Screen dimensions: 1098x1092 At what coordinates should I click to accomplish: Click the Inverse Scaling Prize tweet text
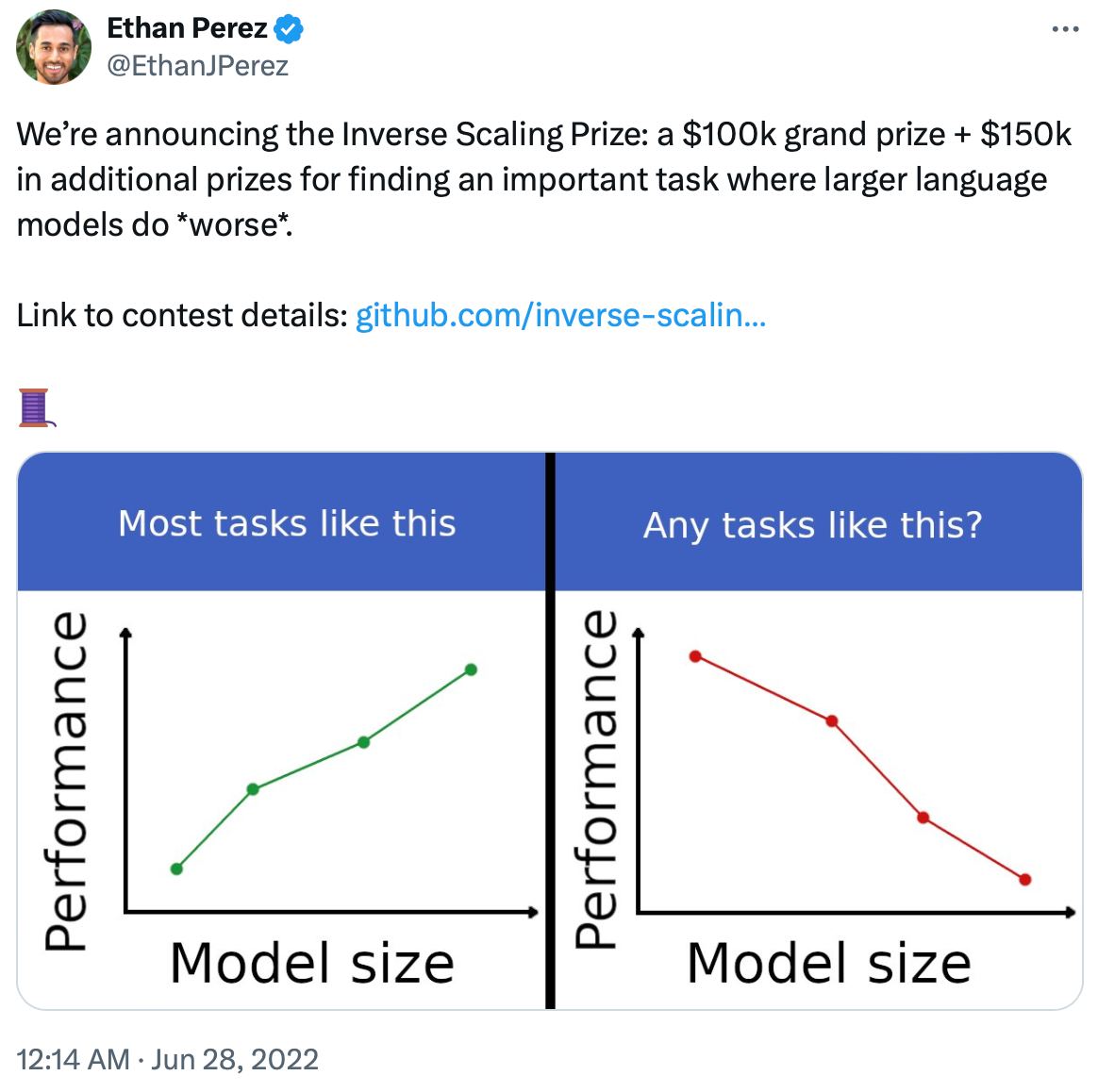(543, 179)
